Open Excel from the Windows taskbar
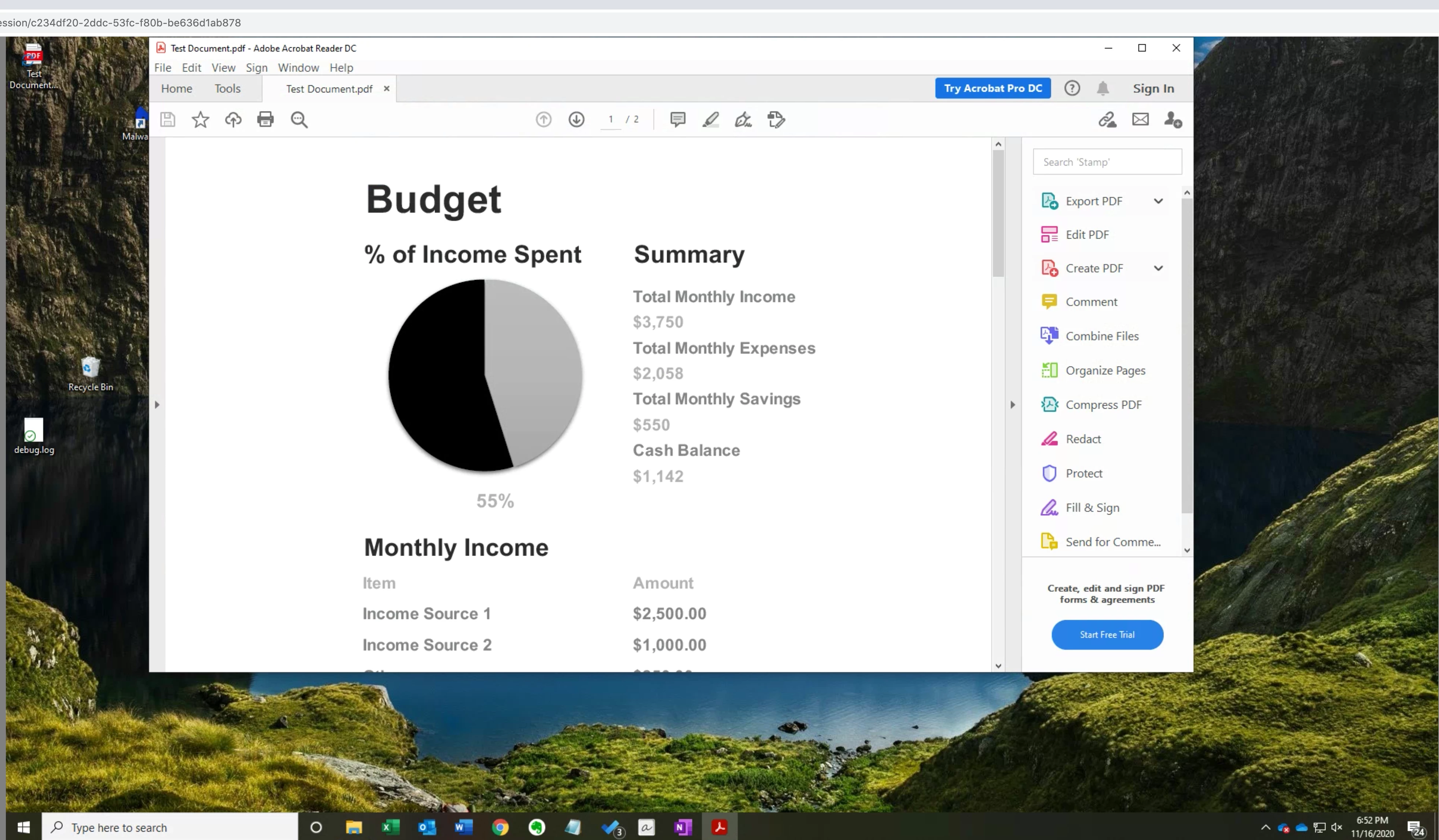This screenshot has height=840, width=1439. (x=390, y=827)
